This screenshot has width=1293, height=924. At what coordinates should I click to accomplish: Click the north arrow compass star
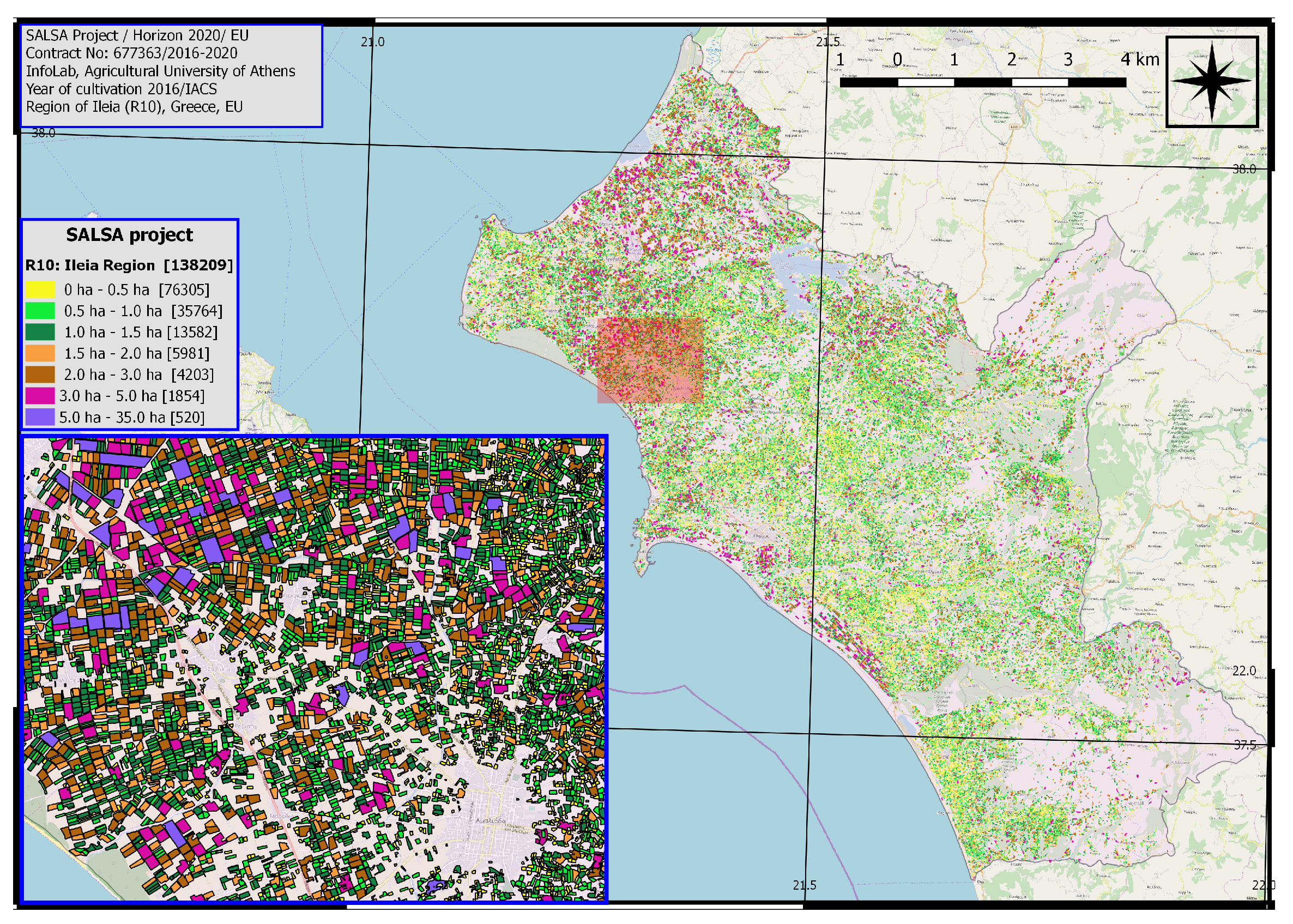click(1212, 81)
